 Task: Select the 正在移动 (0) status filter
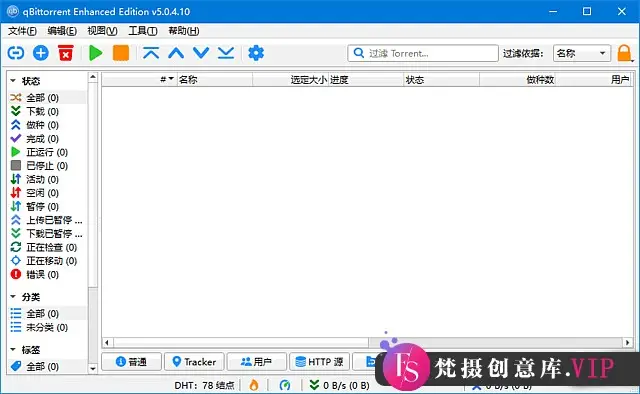pyautogui.click(x=47, y=260)
